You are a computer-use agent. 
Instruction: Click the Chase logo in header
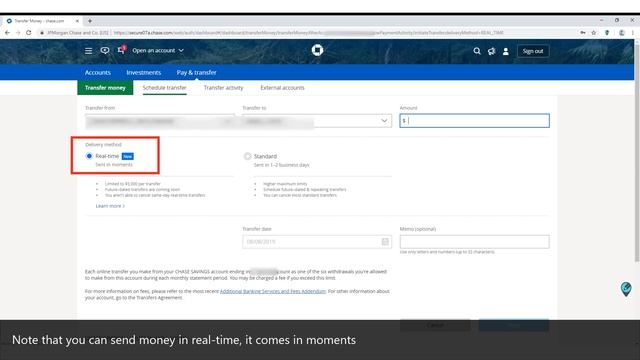click(x=317, y=50)
